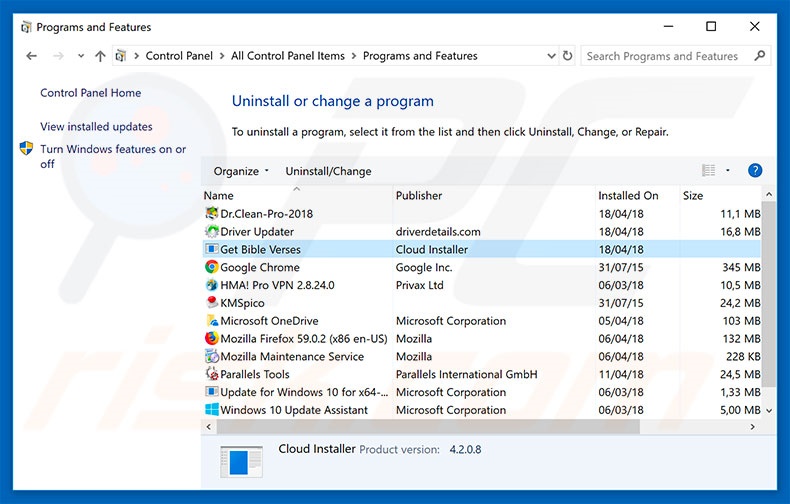Click the Windows 10 Update Assistant logo
The height and width of the screenshot is (504, 790).
(212, 409)
